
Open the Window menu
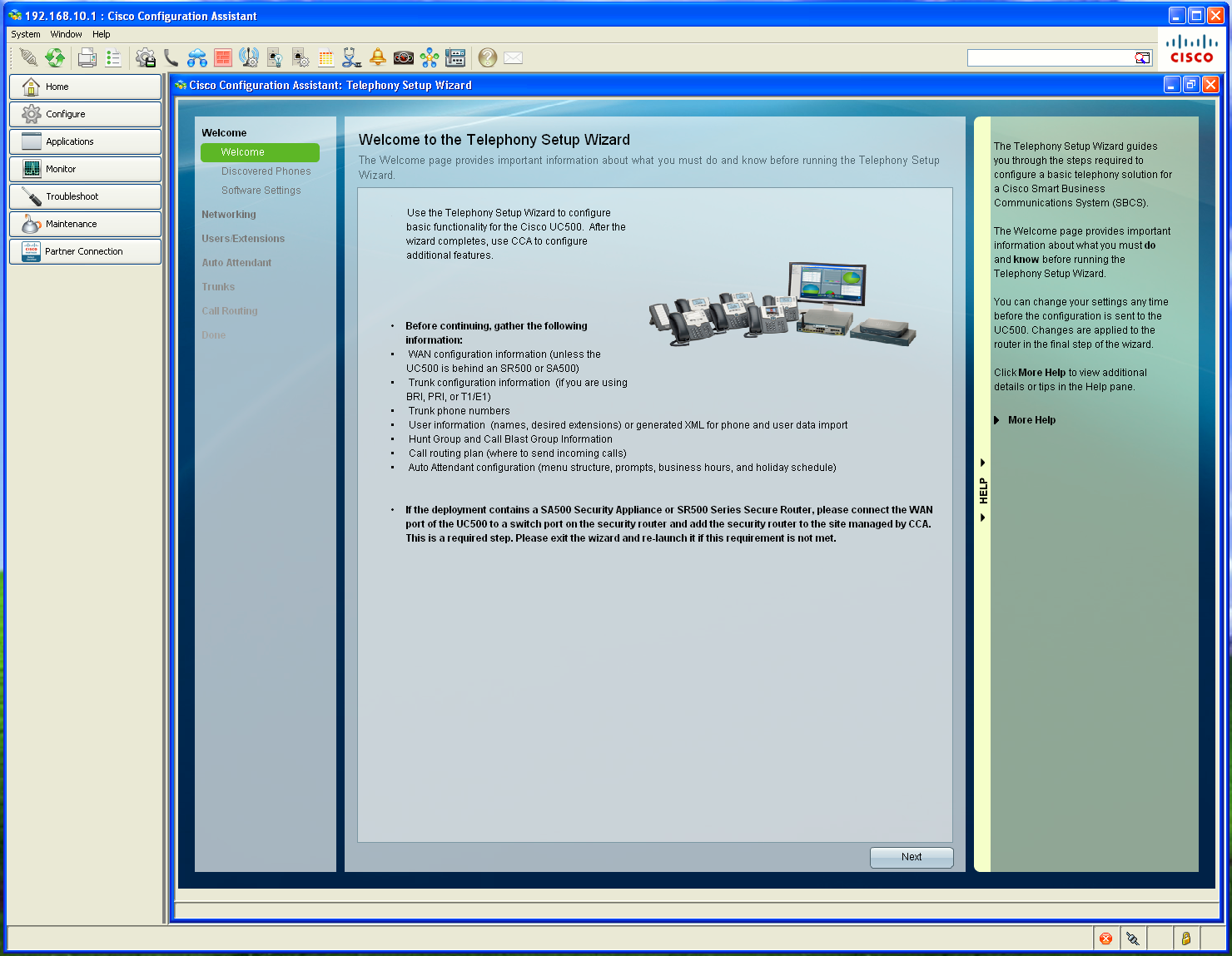click(66, 34)
